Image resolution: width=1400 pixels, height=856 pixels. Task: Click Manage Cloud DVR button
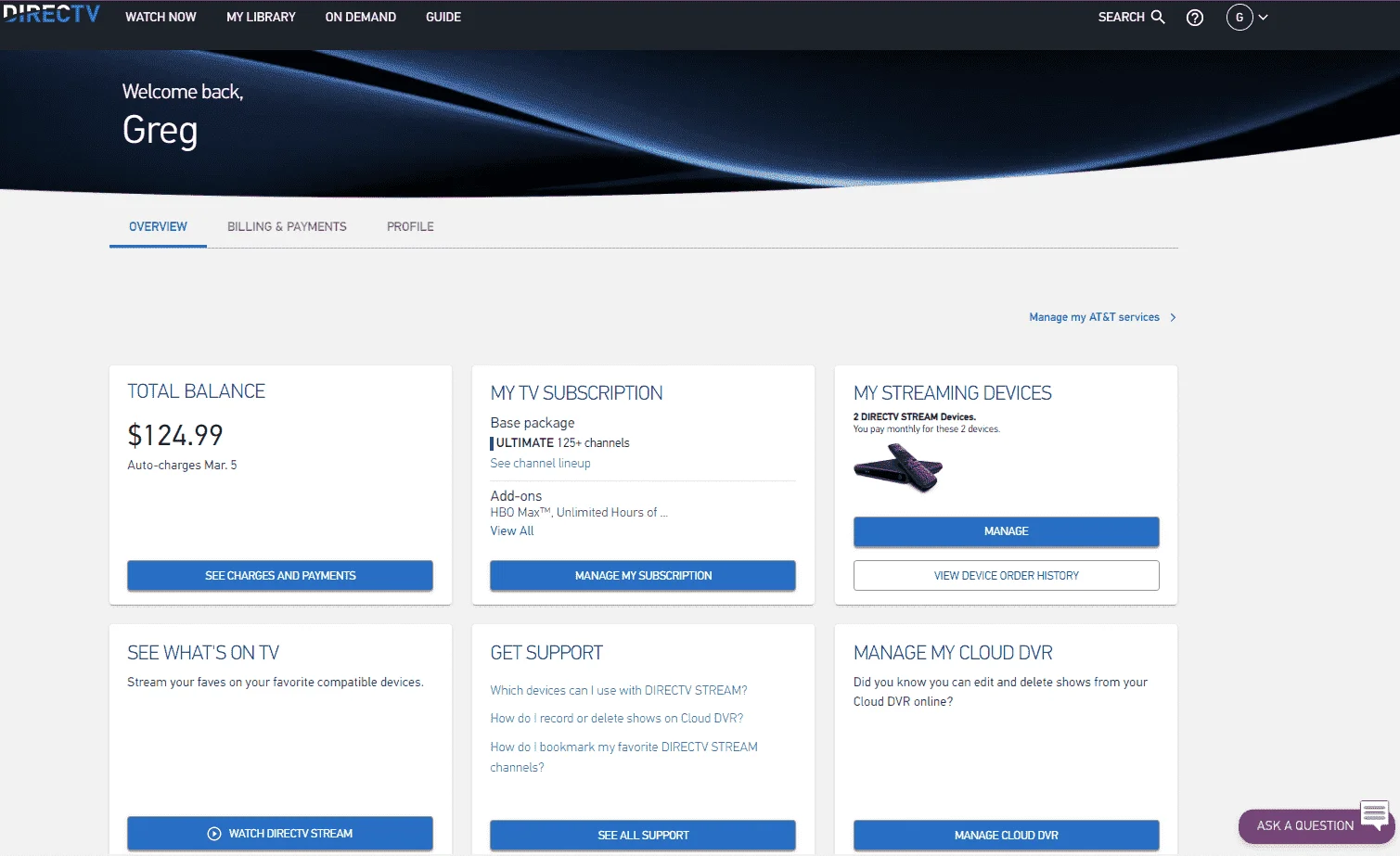pos(1006,835)
